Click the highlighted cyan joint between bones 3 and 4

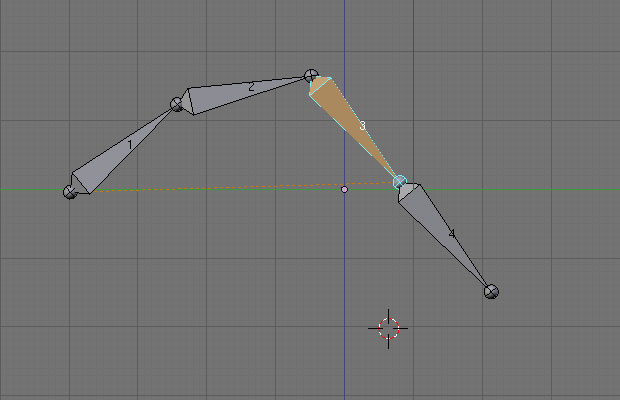click(400, 182)
